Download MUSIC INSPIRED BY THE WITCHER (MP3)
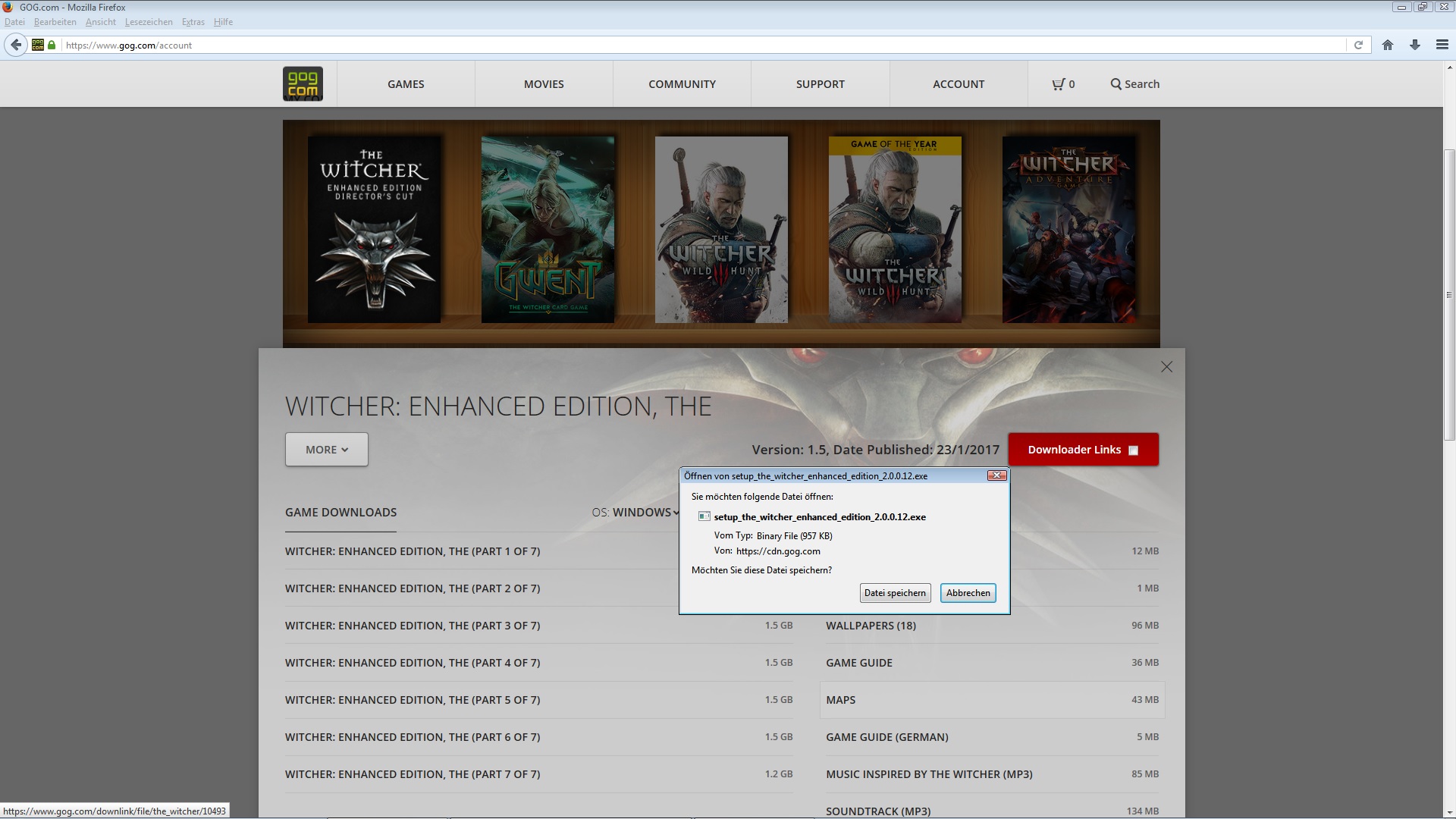Screen dimensions: 1456x819 tap(992, 774)
